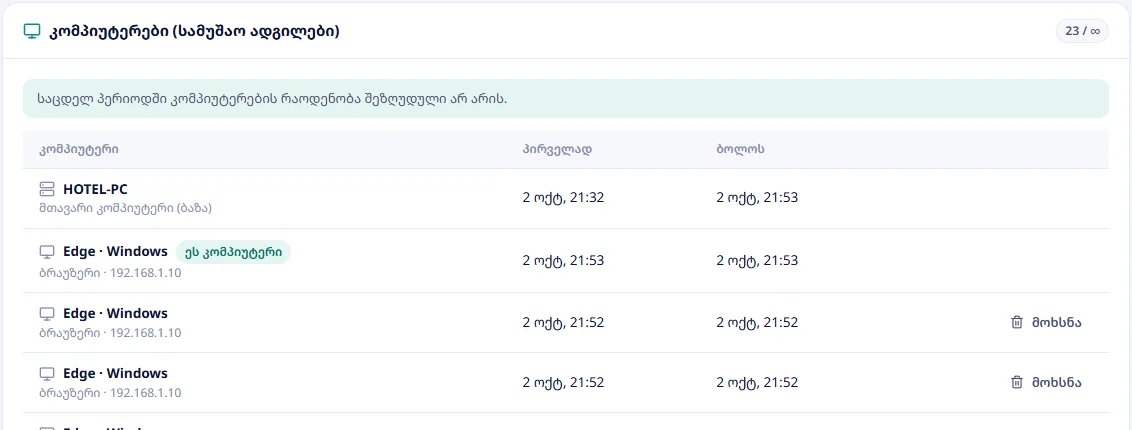Click the lower of the two მოხსნა buttons

tap(1046, 382)
